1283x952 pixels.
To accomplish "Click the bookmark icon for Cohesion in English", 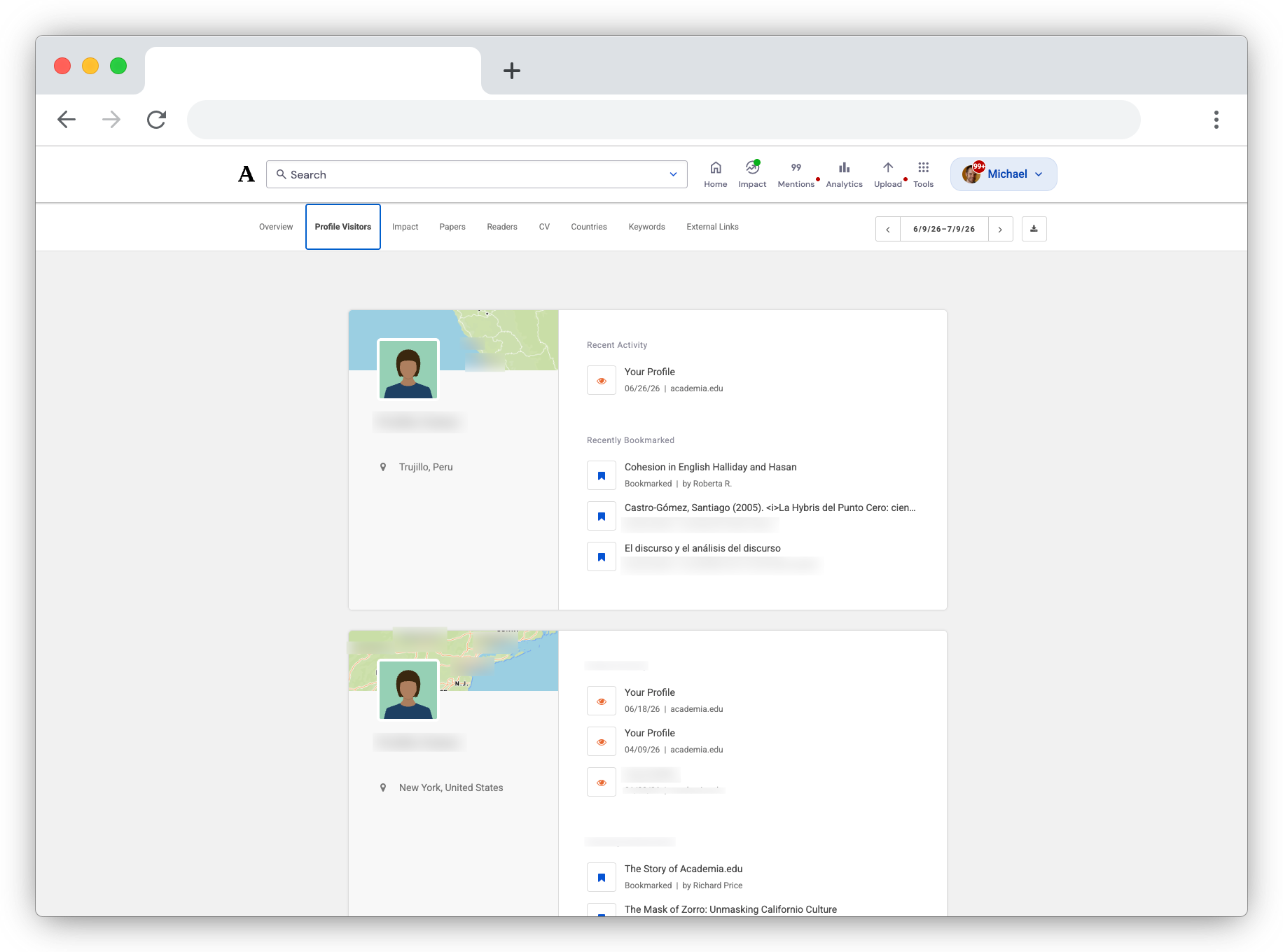I will coord(601,476).
